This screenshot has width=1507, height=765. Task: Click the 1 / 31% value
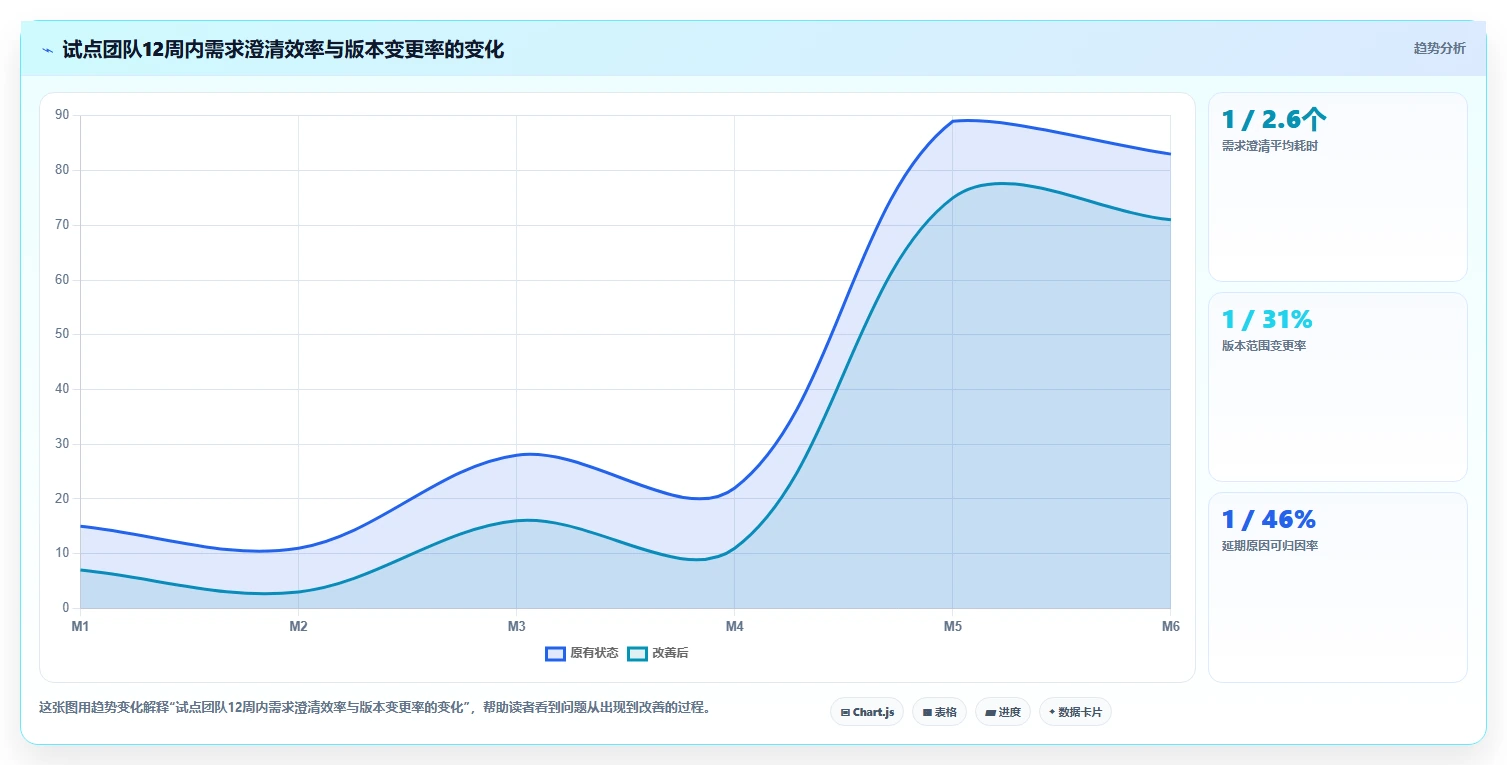[1267, 320]
